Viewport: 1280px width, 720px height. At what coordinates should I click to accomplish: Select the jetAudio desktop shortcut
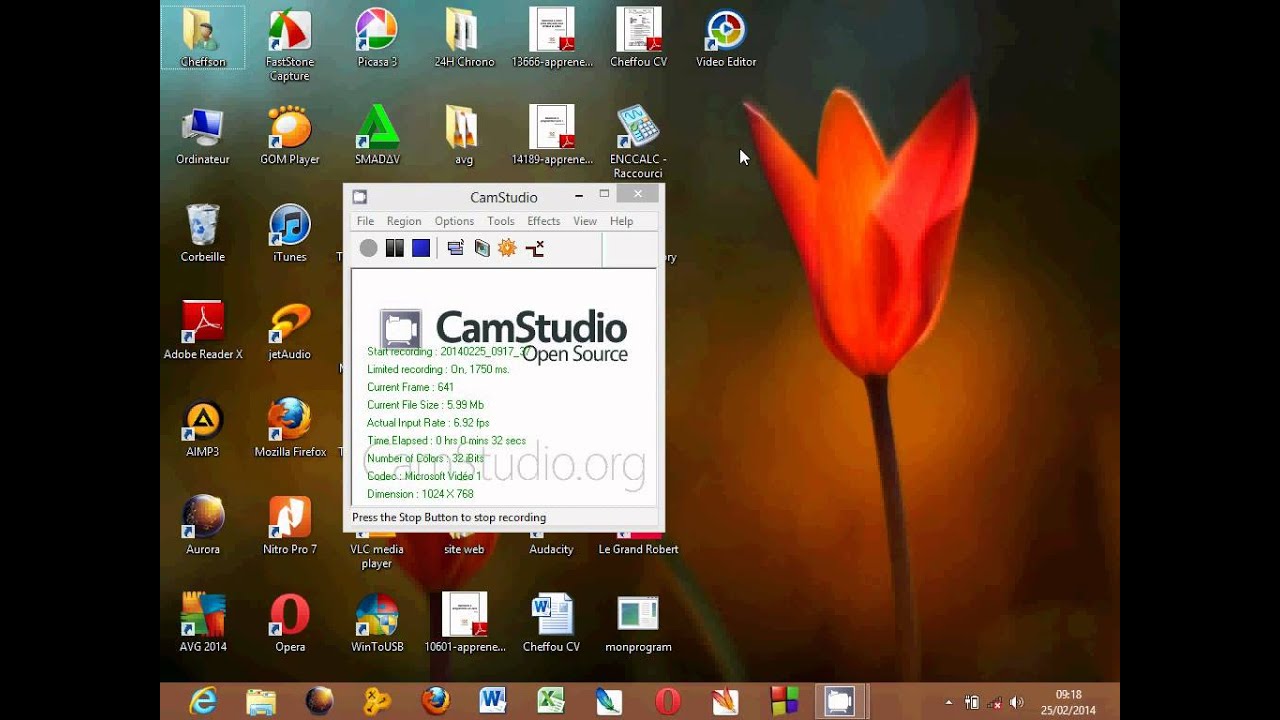[x=290, y=331]
